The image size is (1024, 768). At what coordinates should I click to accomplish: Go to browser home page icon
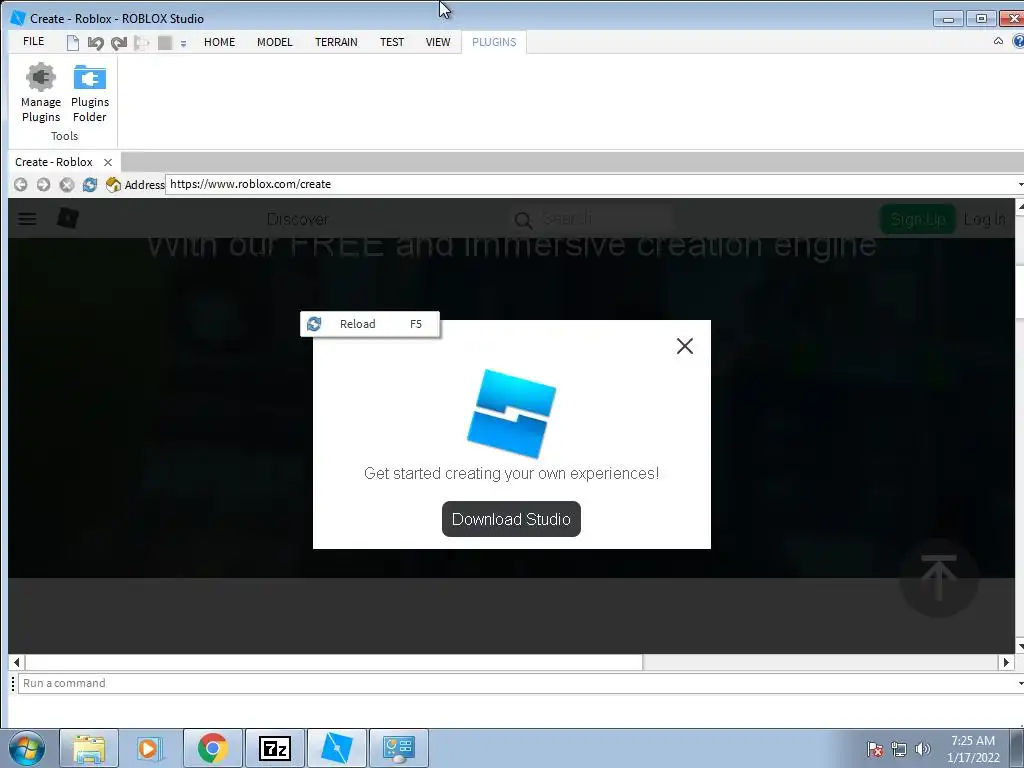pos(113,185)
